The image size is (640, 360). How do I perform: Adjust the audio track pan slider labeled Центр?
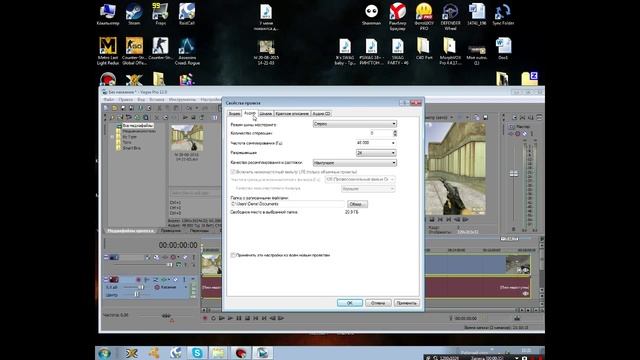(136, 294)
